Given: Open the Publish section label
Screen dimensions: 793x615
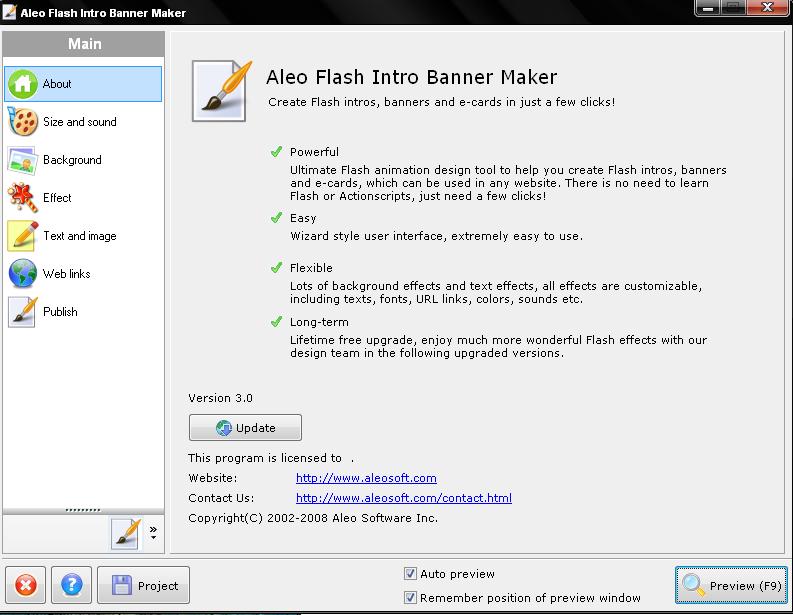Looking at the screenshot, I should tap(60, 312).
